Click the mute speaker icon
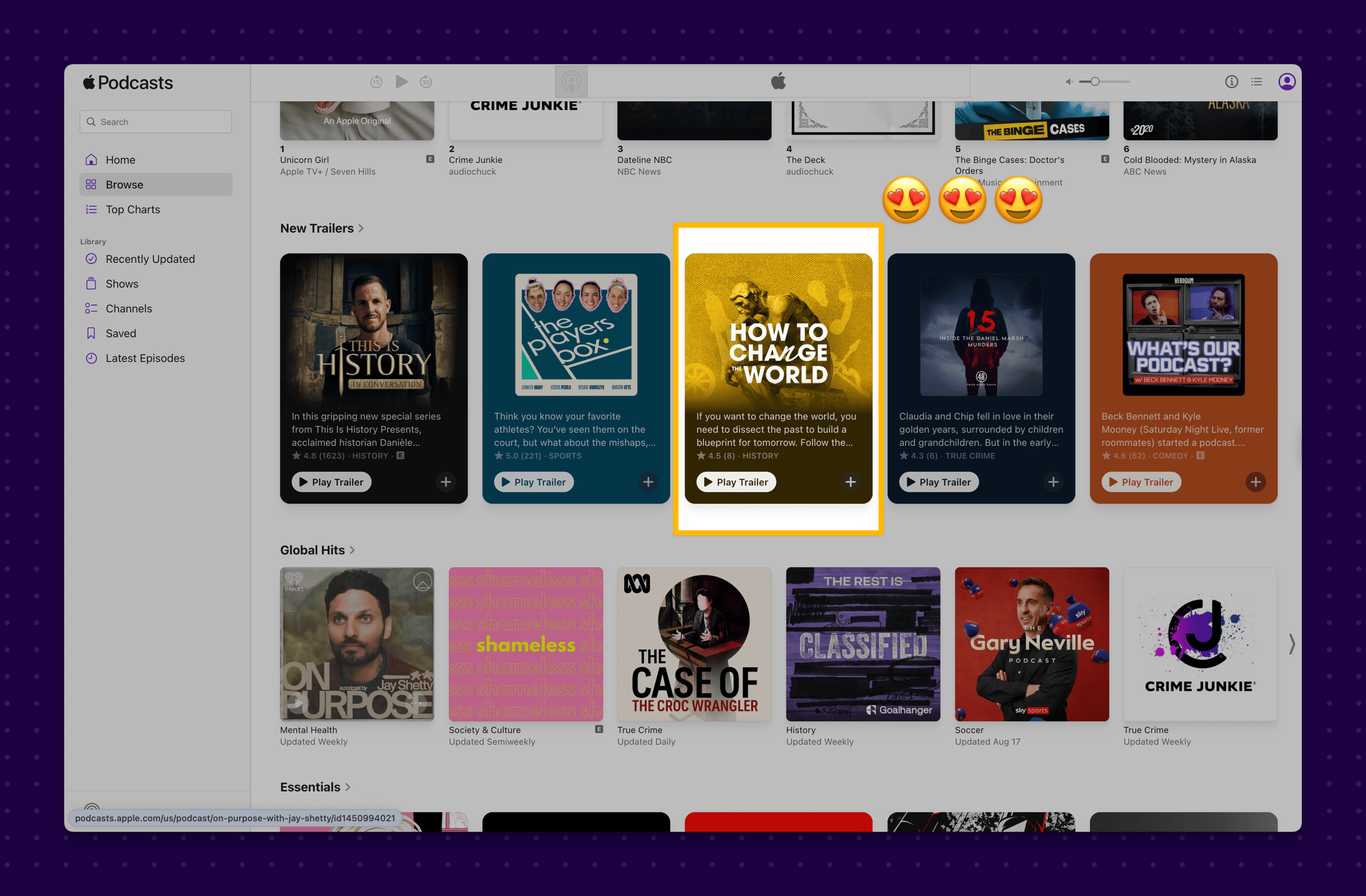The height and width of the screenshot is (896, 1366). (1069, 82)
